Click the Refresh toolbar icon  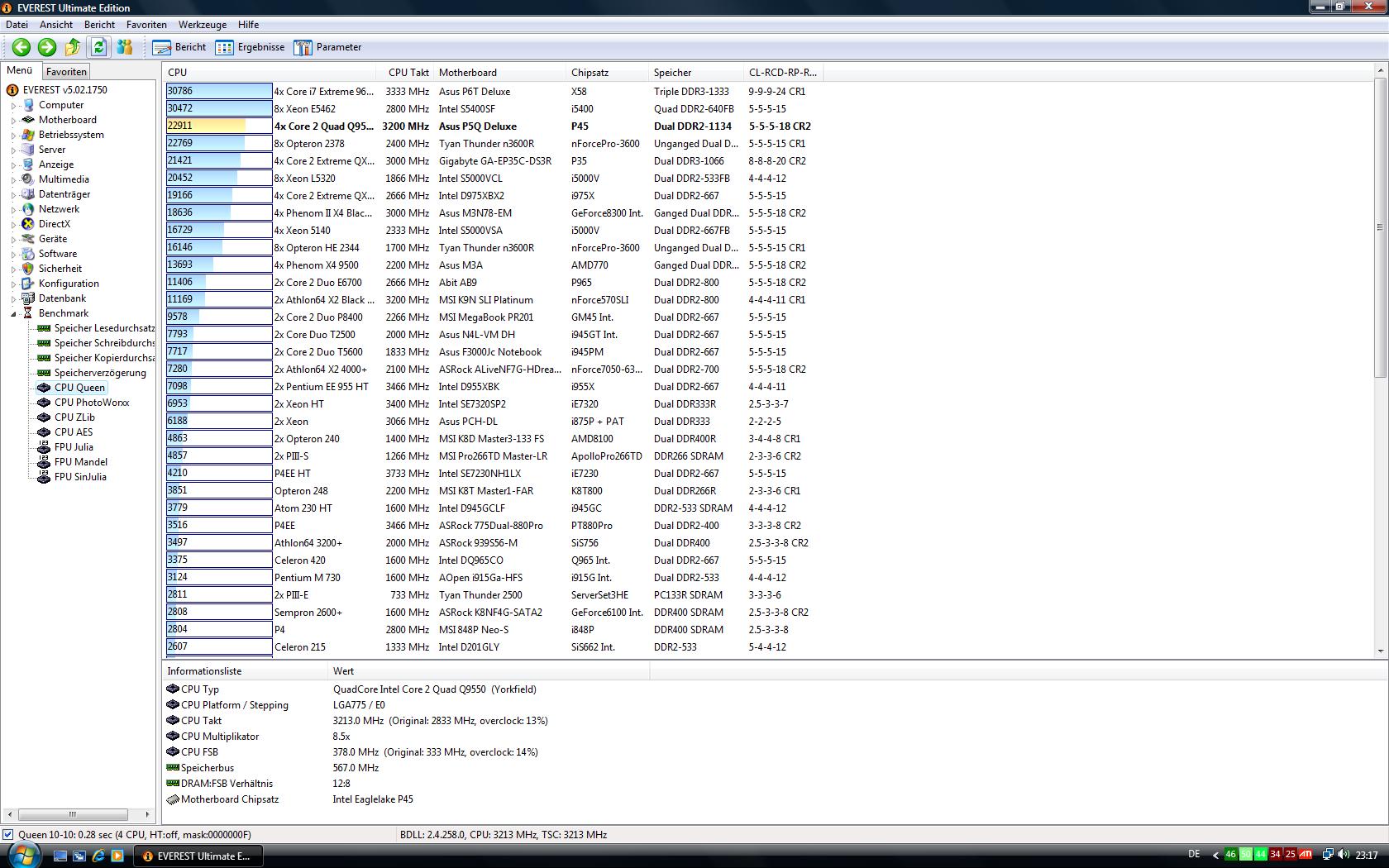click(x=98, y=47)
